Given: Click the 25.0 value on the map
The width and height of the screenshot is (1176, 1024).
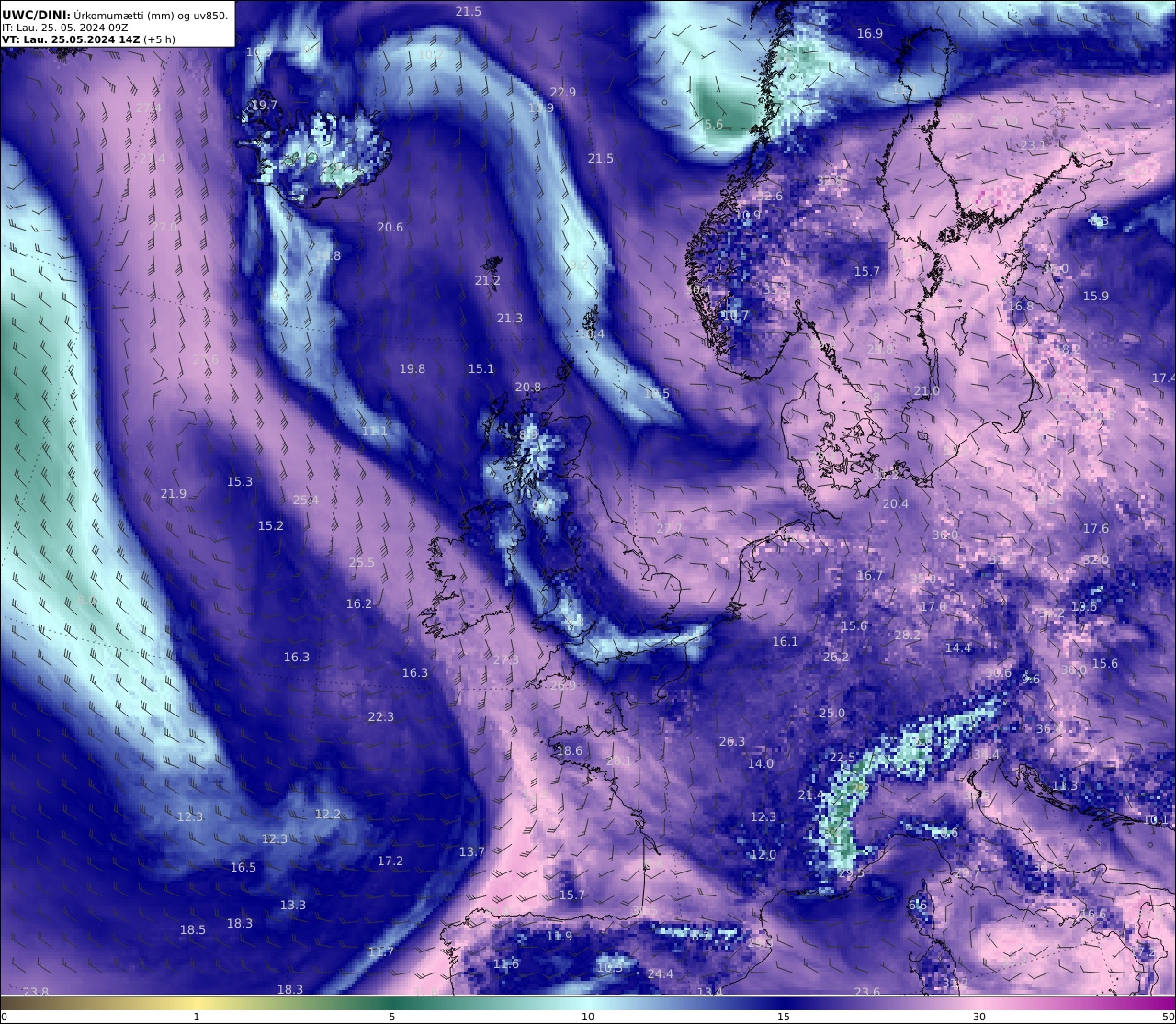Looking at the screenshot, I should [832, 713].
